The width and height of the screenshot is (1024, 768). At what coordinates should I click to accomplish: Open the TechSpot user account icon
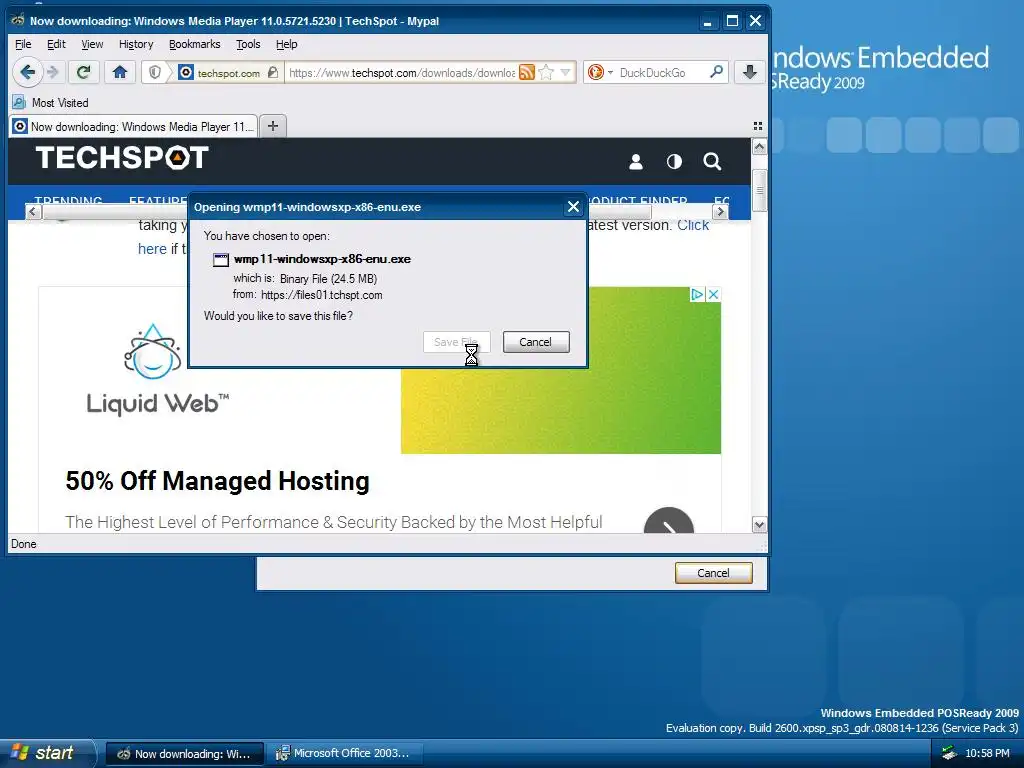(x=635, y=161)
